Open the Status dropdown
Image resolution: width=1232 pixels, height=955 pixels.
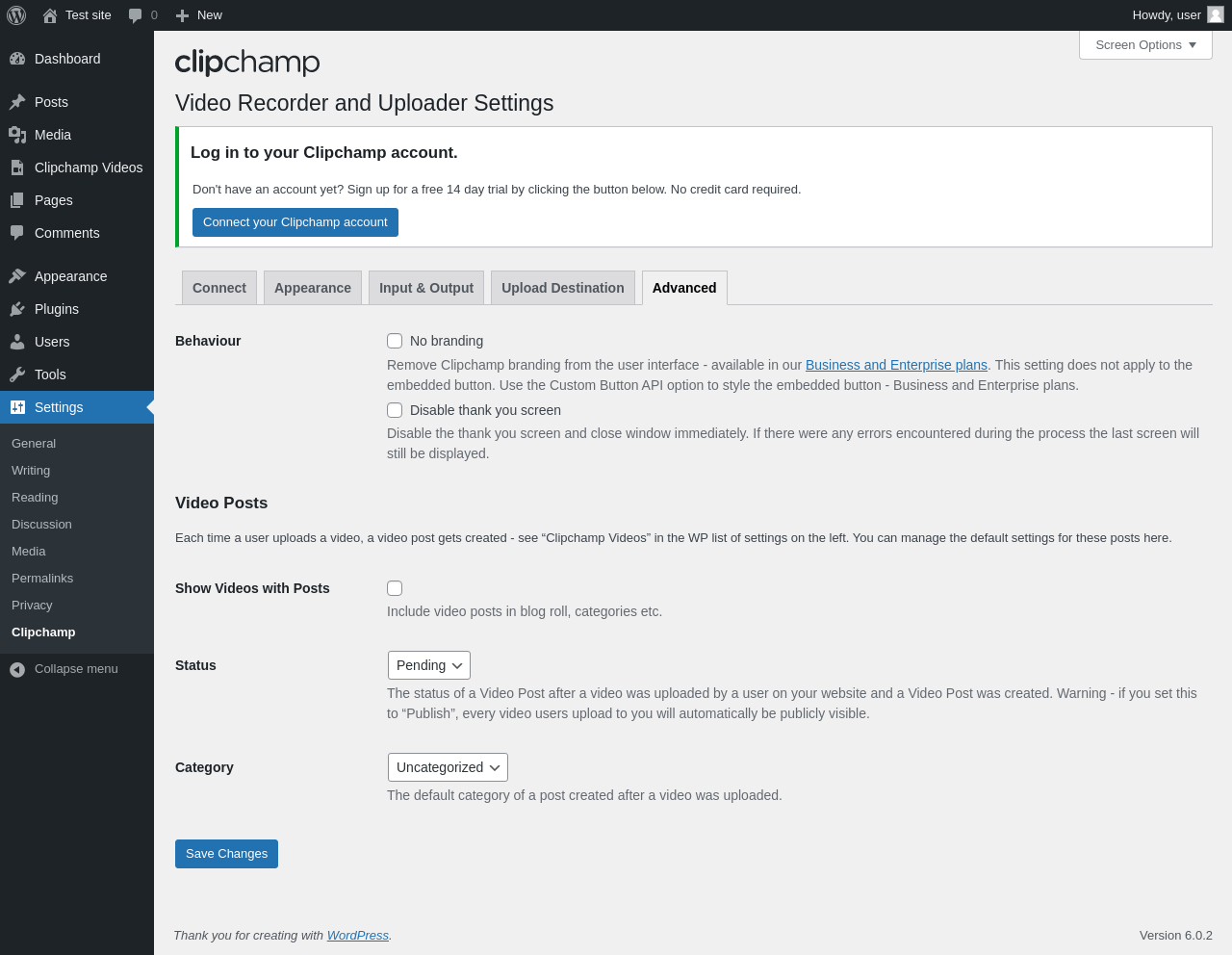tap(429, 665)
